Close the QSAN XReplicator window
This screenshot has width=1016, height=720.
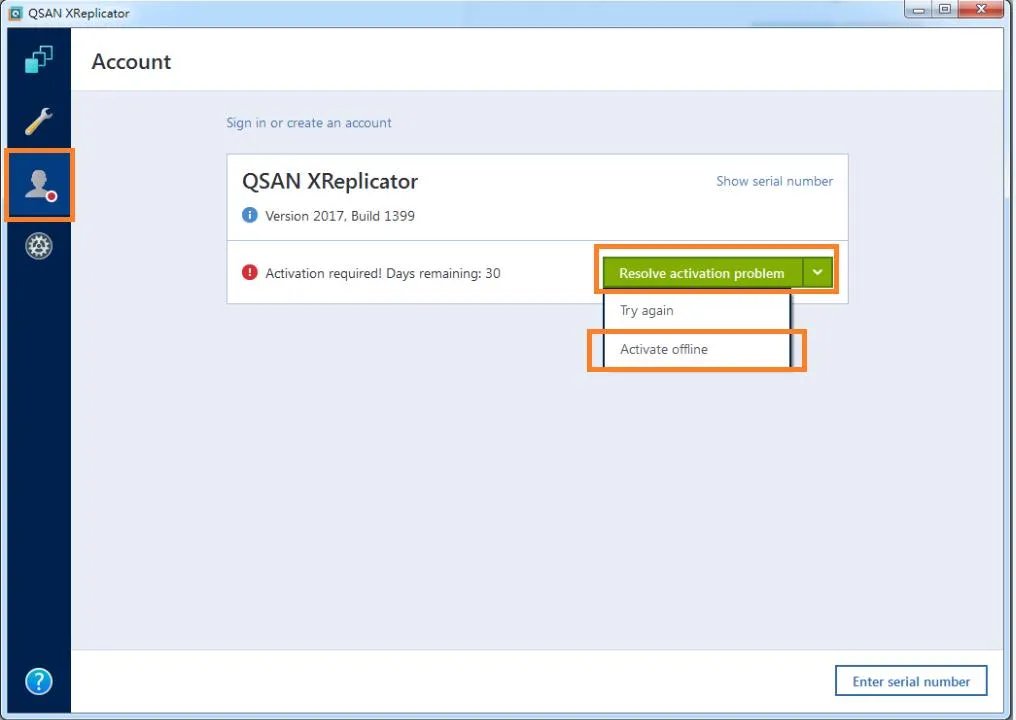[981, 9]
